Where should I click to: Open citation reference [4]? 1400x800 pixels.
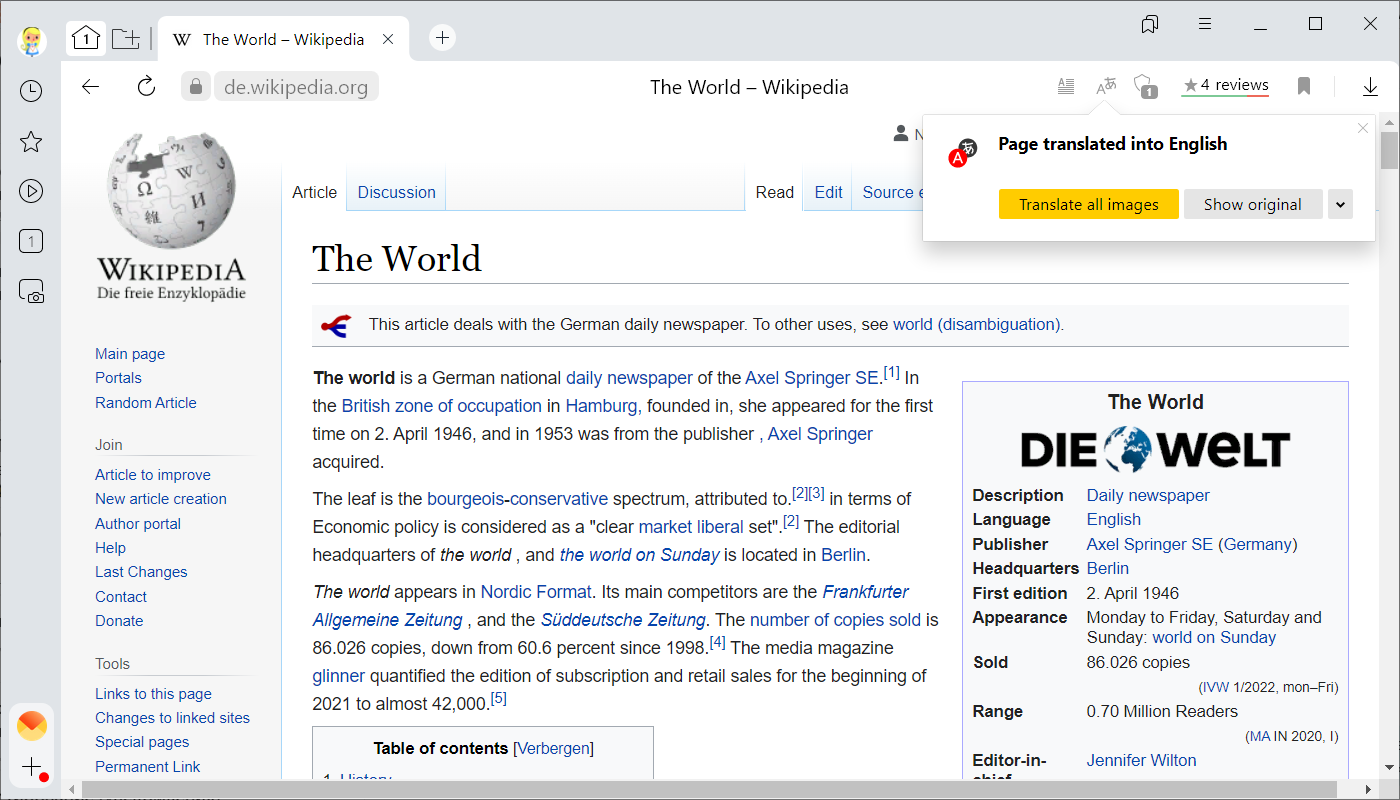pyautogui.click(x=717, y=642)
